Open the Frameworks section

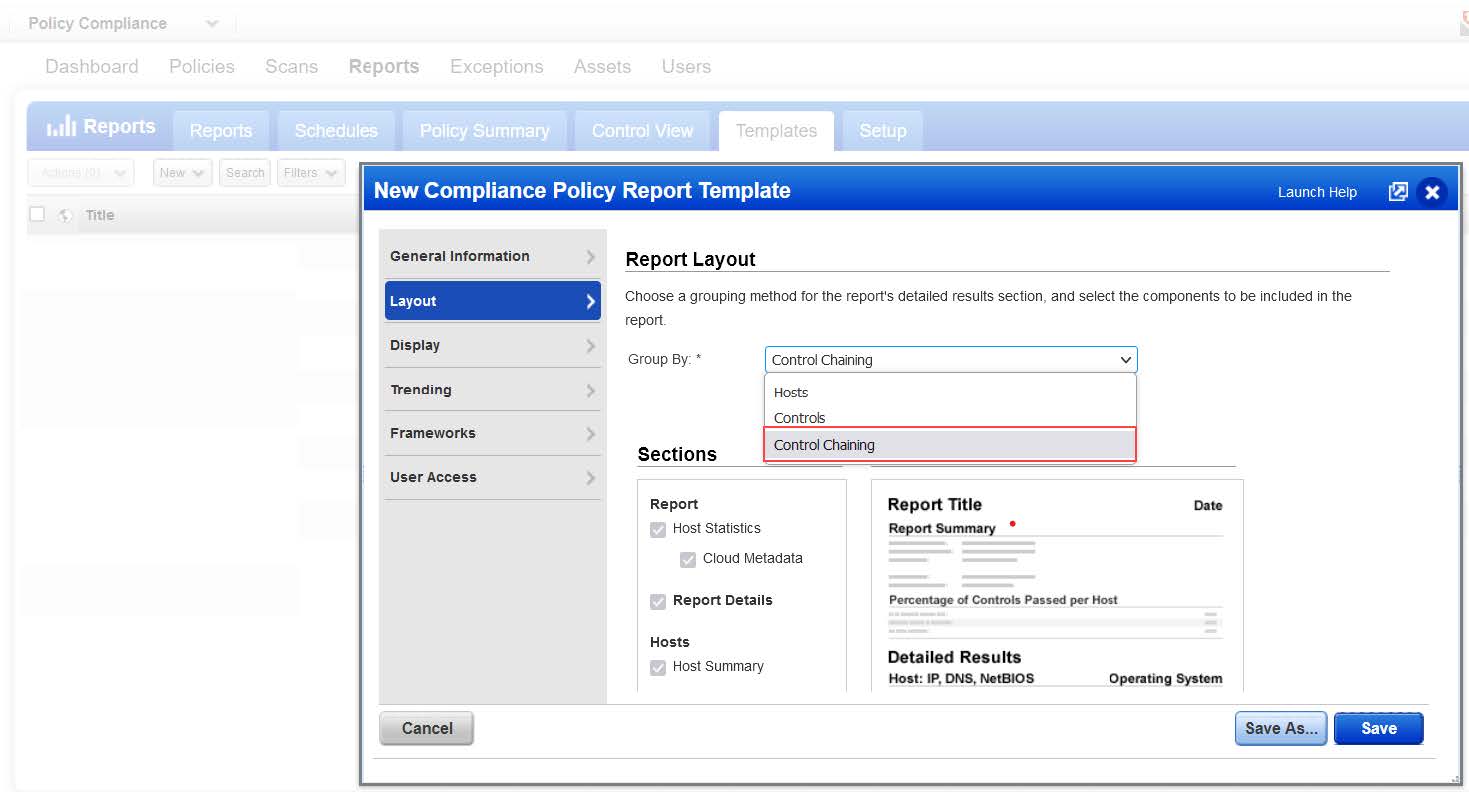493,433
